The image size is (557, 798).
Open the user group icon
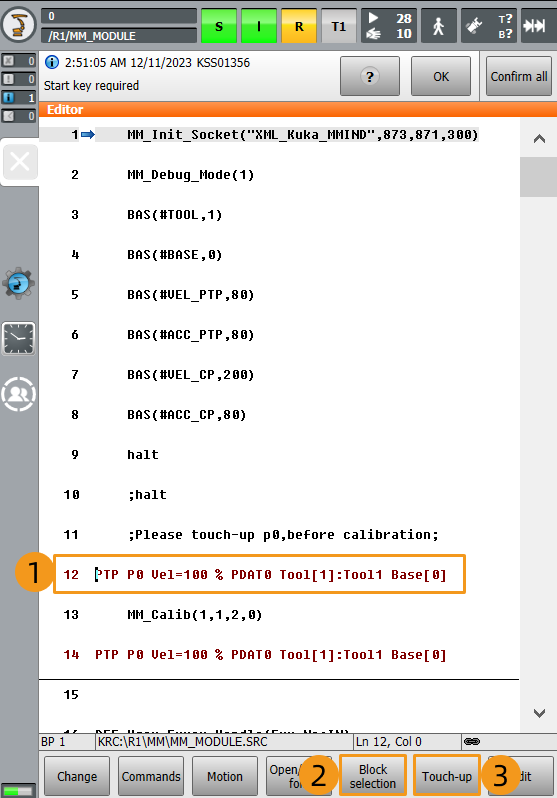coord(19,394)
